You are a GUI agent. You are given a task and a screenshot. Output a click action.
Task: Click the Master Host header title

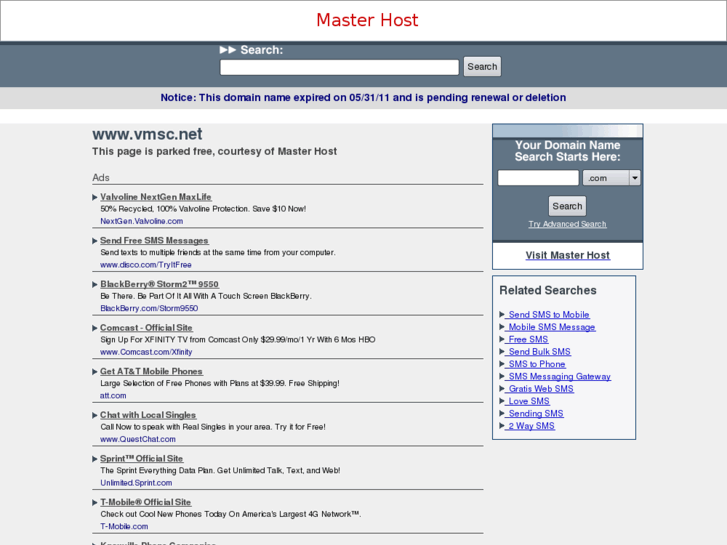pos(367,20)
